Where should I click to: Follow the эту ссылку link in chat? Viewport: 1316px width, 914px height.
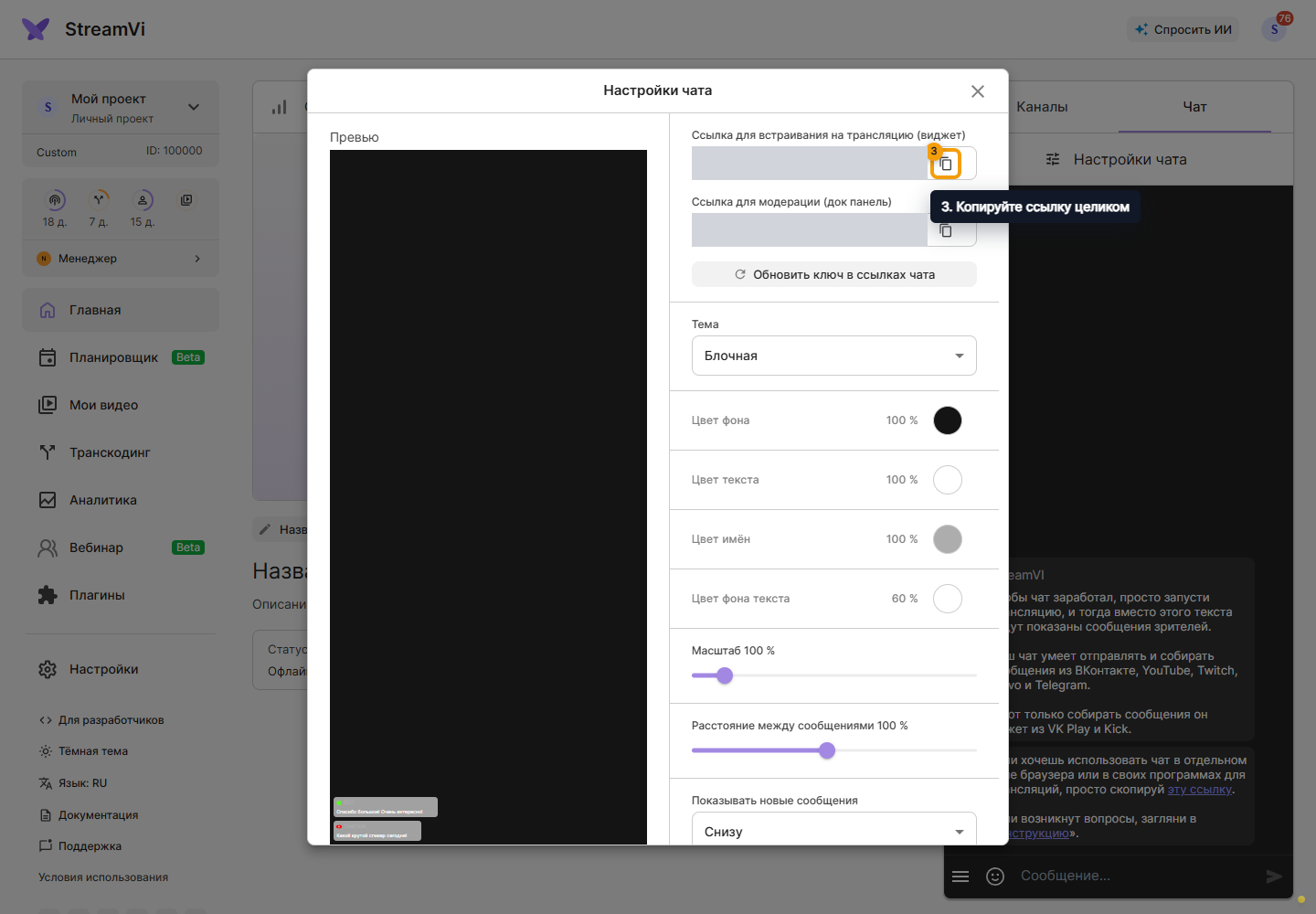tap(1199, 790)
